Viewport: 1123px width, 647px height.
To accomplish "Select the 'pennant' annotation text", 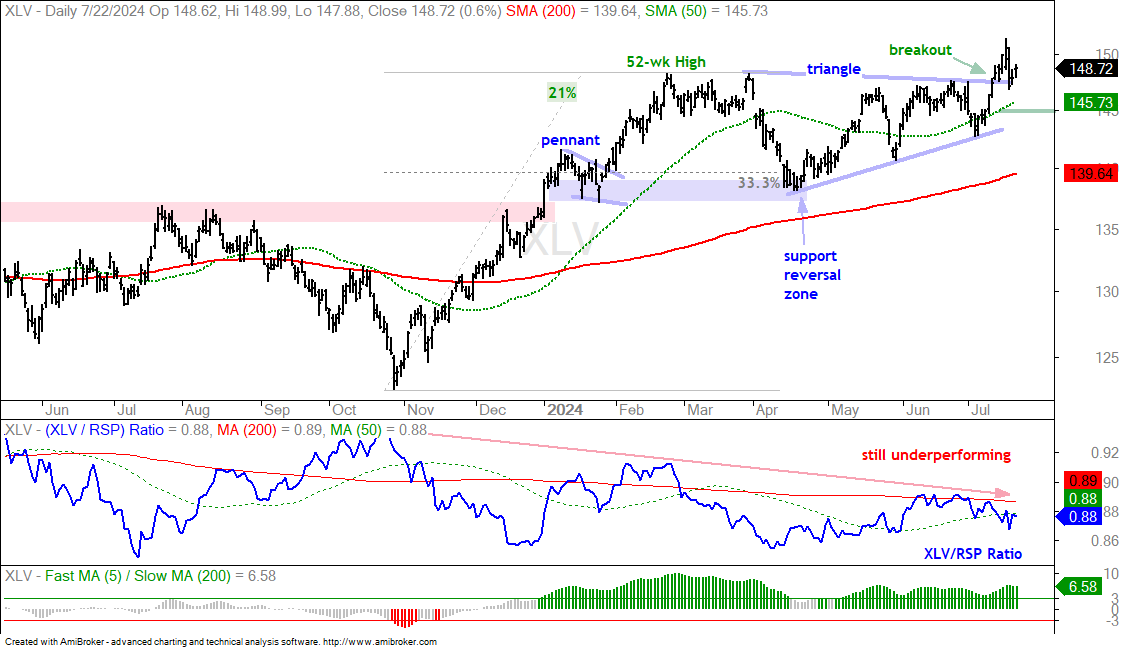I will 570,140.
